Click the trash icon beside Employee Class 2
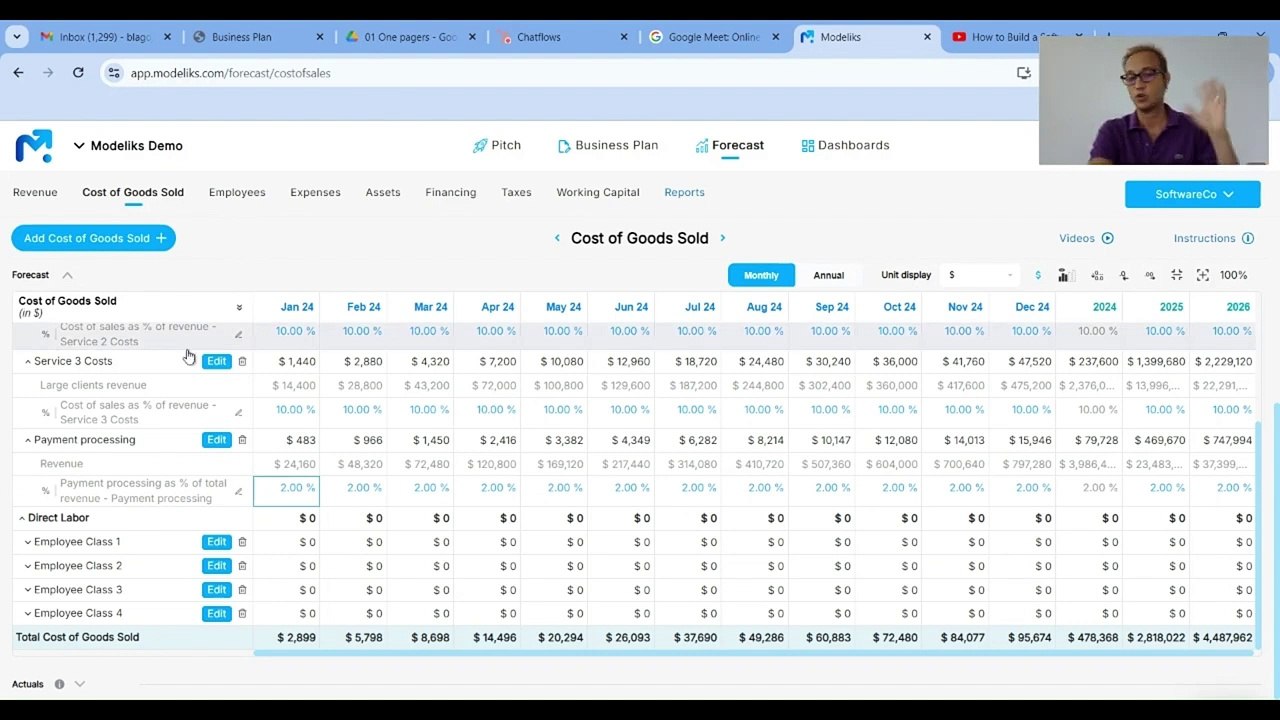The image size is (1280, 720). point(242,566)
